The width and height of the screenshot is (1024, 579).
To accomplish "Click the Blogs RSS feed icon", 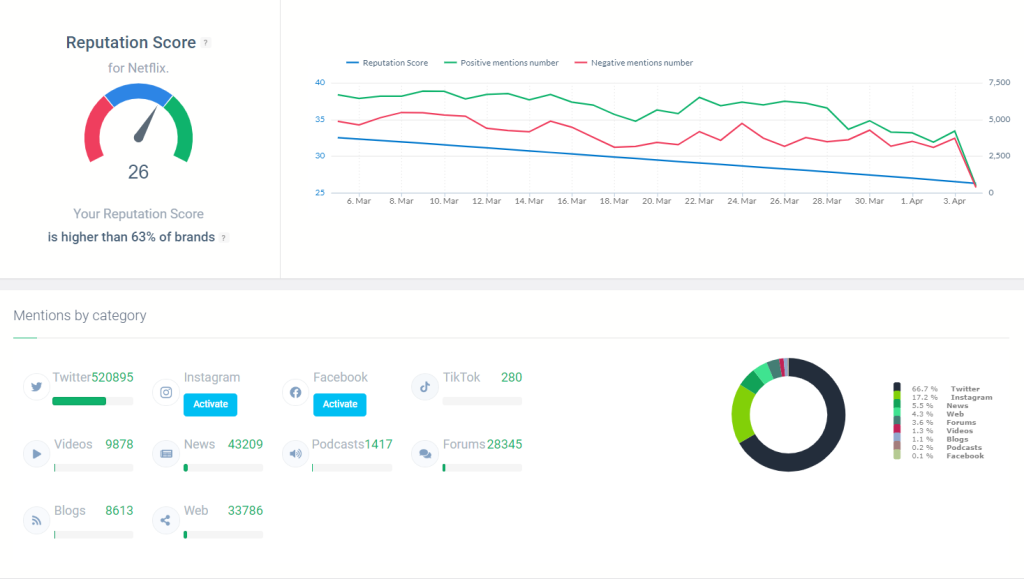I will tap(37, 520).
